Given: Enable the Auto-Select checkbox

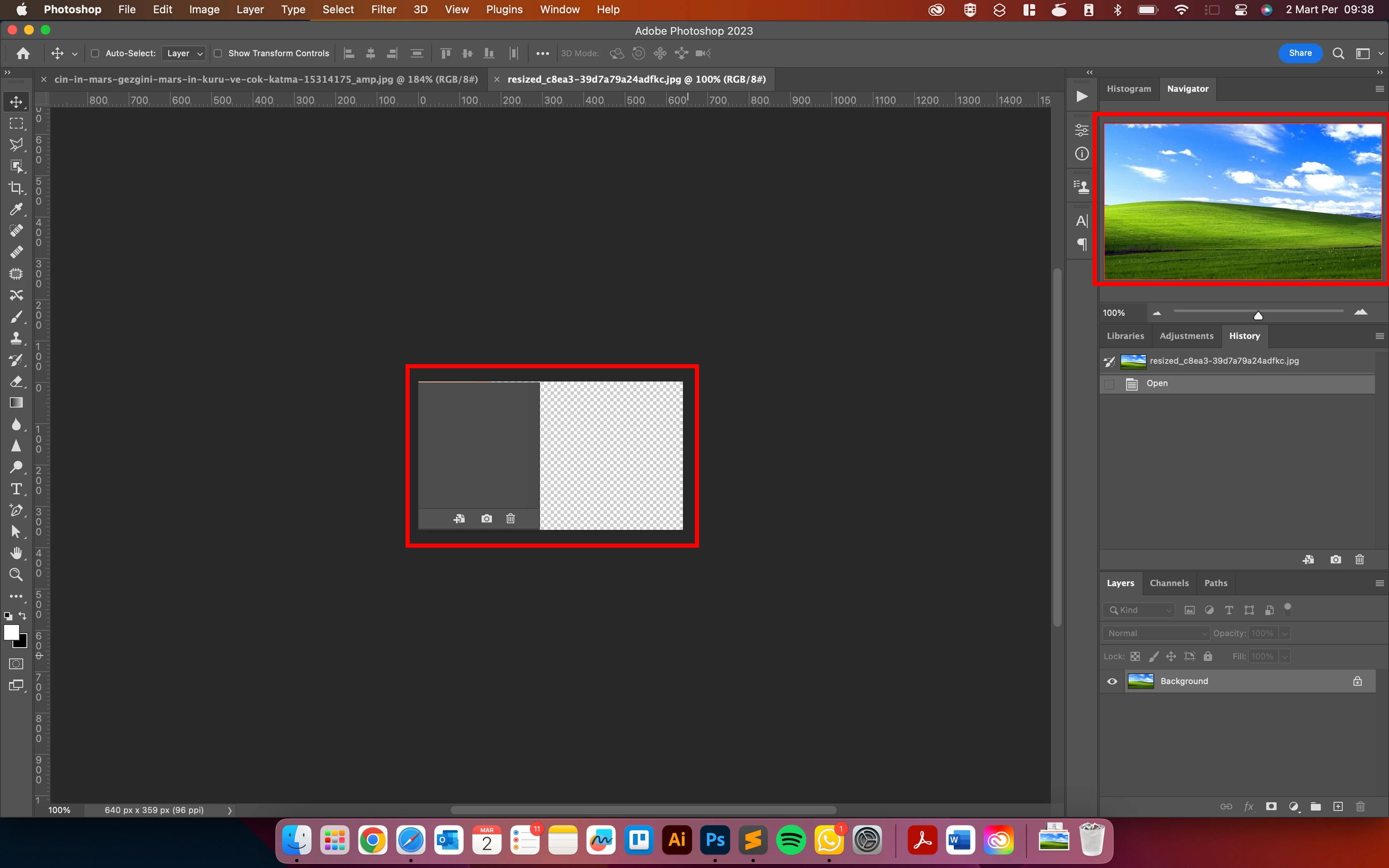Looking at the screenshot, I should click(95, 53).
